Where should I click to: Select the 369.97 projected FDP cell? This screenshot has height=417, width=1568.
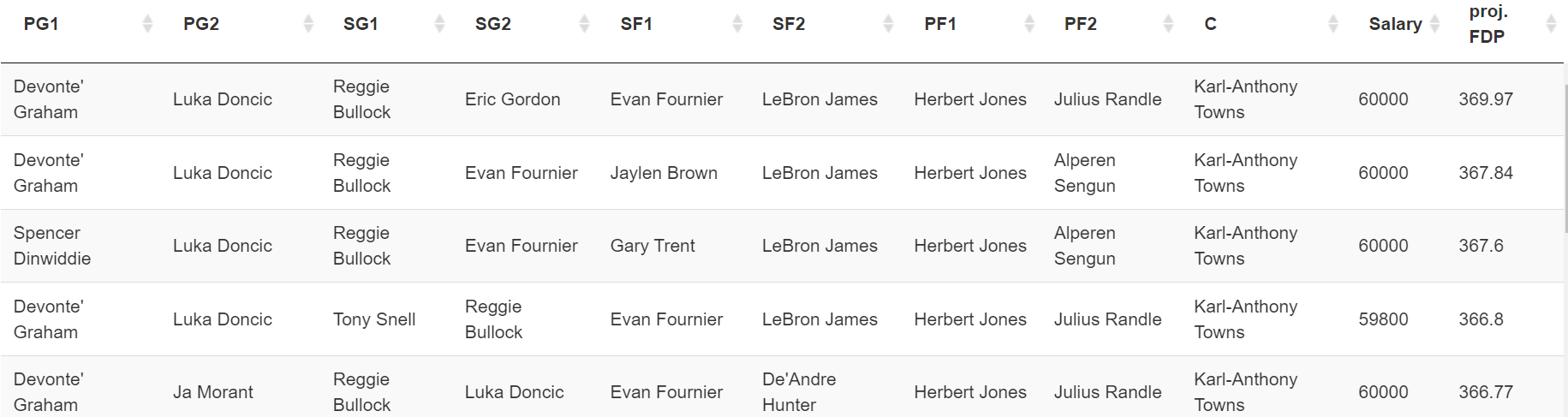click(1486, 99)
